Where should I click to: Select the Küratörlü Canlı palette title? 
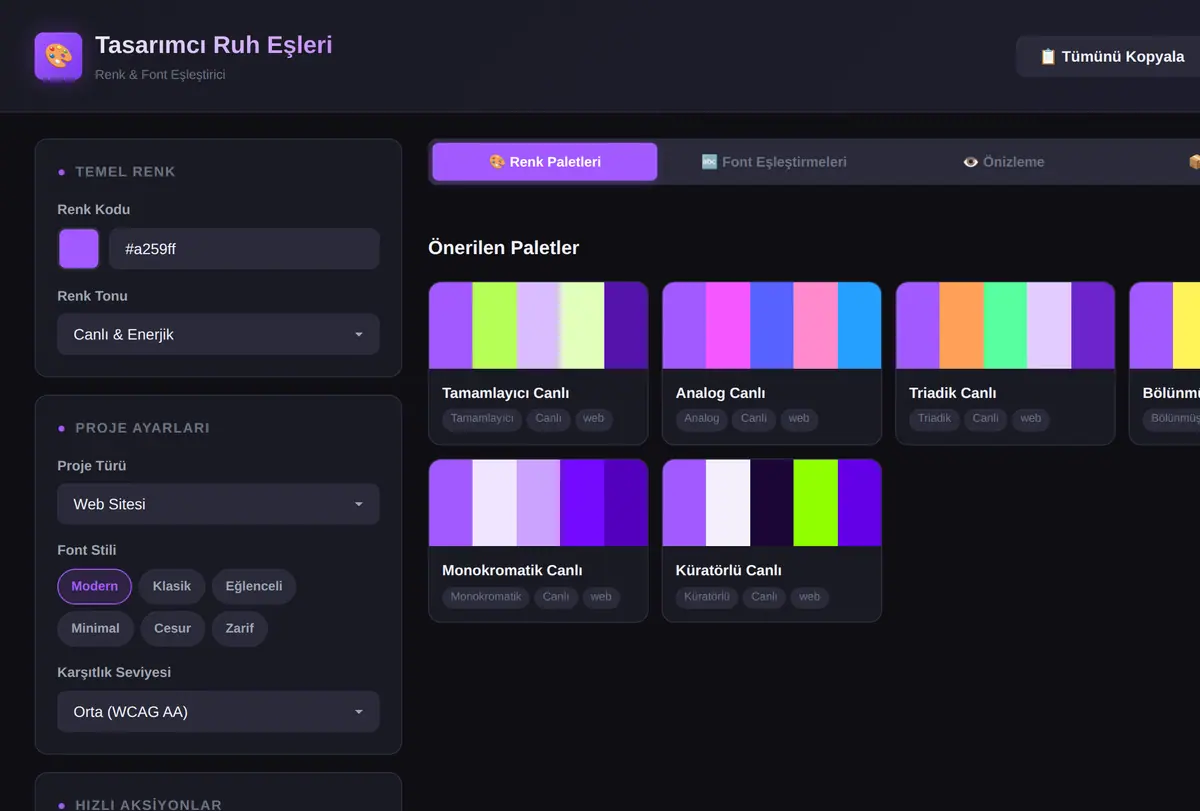point(729,570)
